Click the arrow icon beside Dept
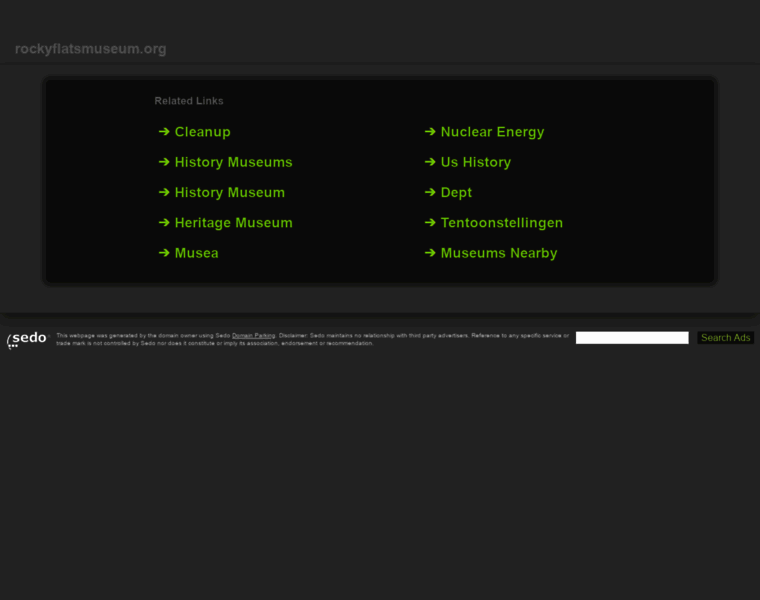Viewport: 760px width, 600px height. coord(430,192)
